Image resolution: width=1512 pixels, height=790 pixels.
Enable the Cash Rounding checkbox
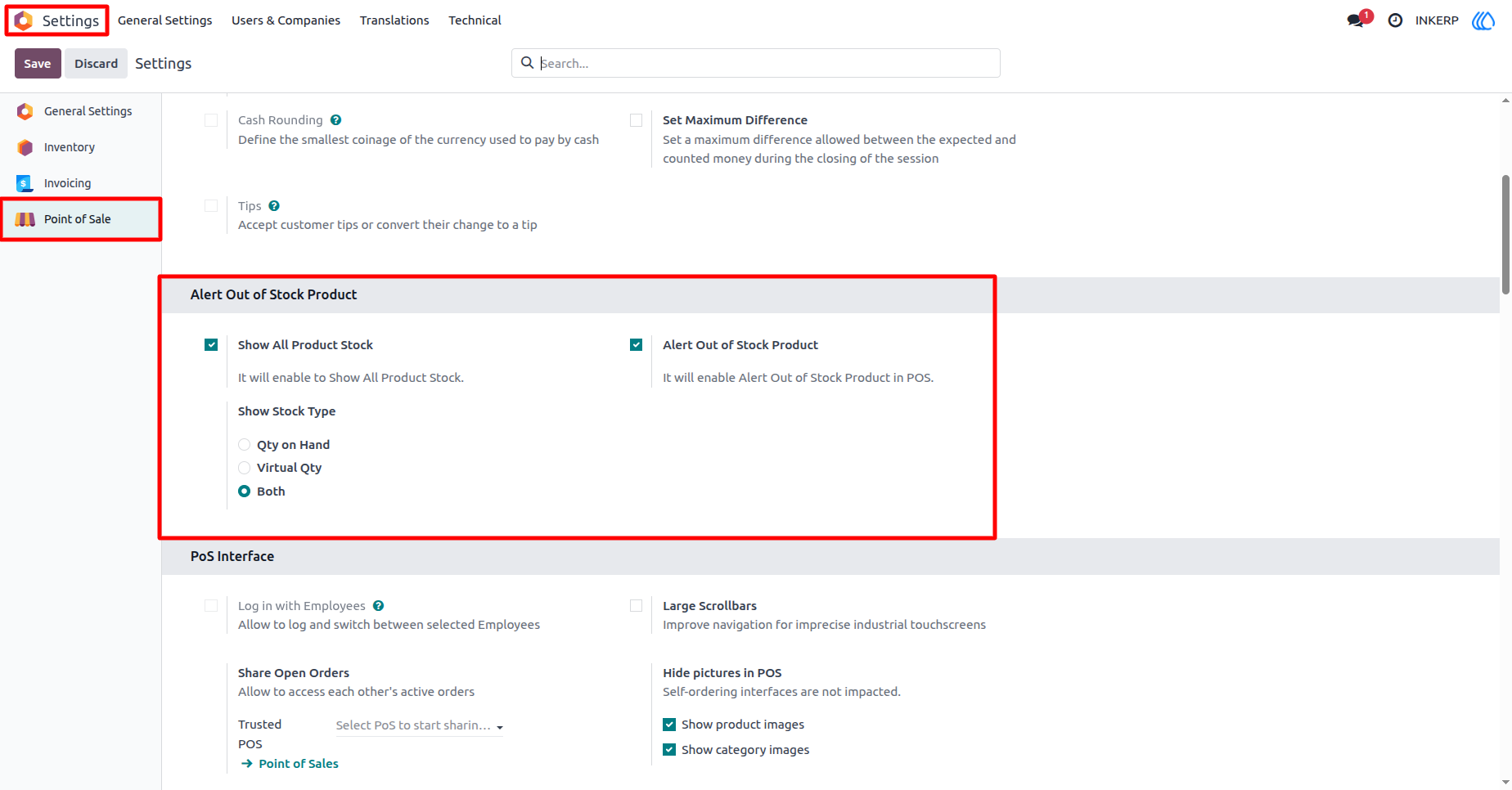(211, 120)
